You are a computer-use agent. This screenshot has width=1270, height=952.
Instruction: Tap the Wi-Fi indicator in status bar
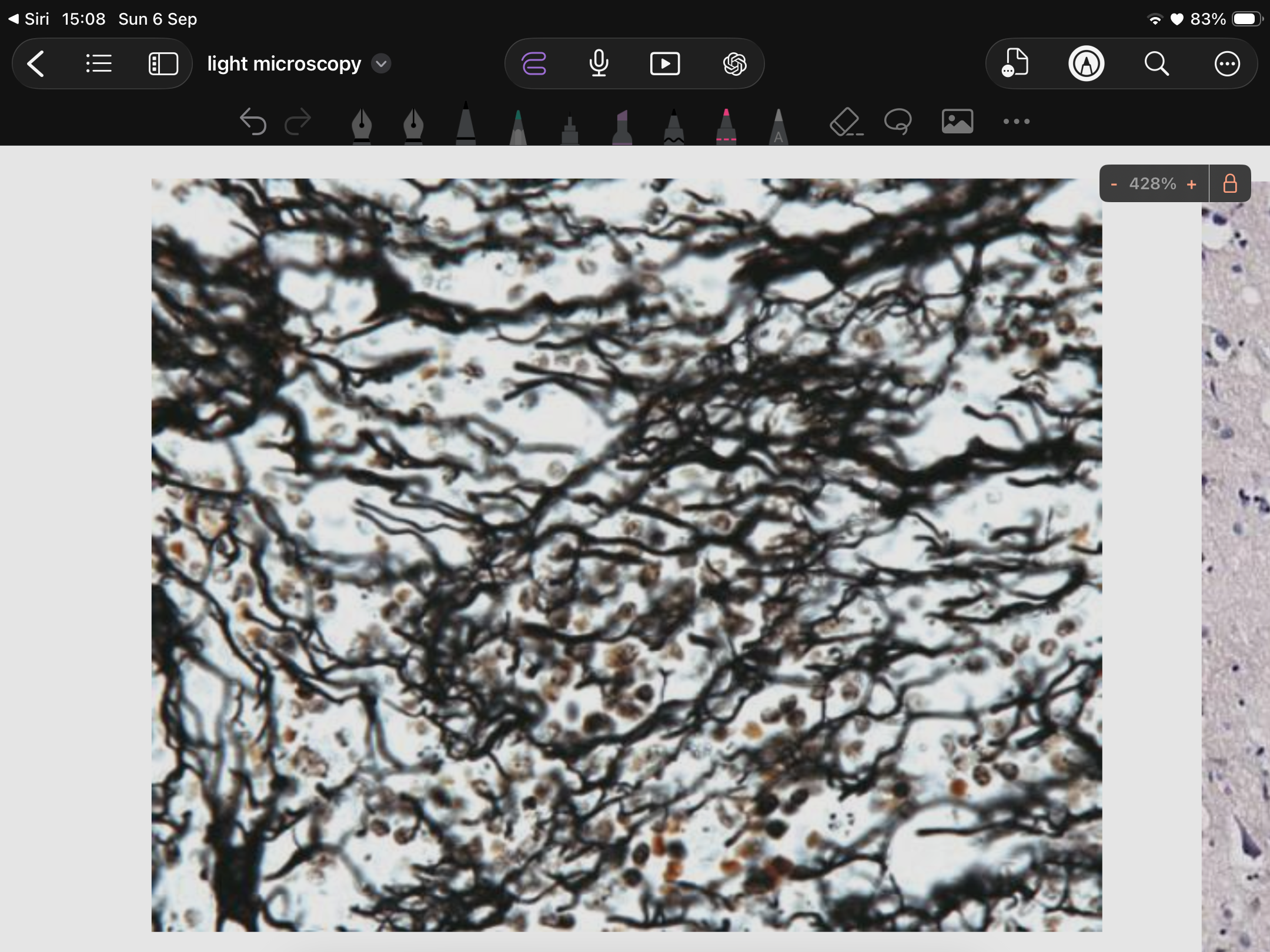click(1155, 19)
